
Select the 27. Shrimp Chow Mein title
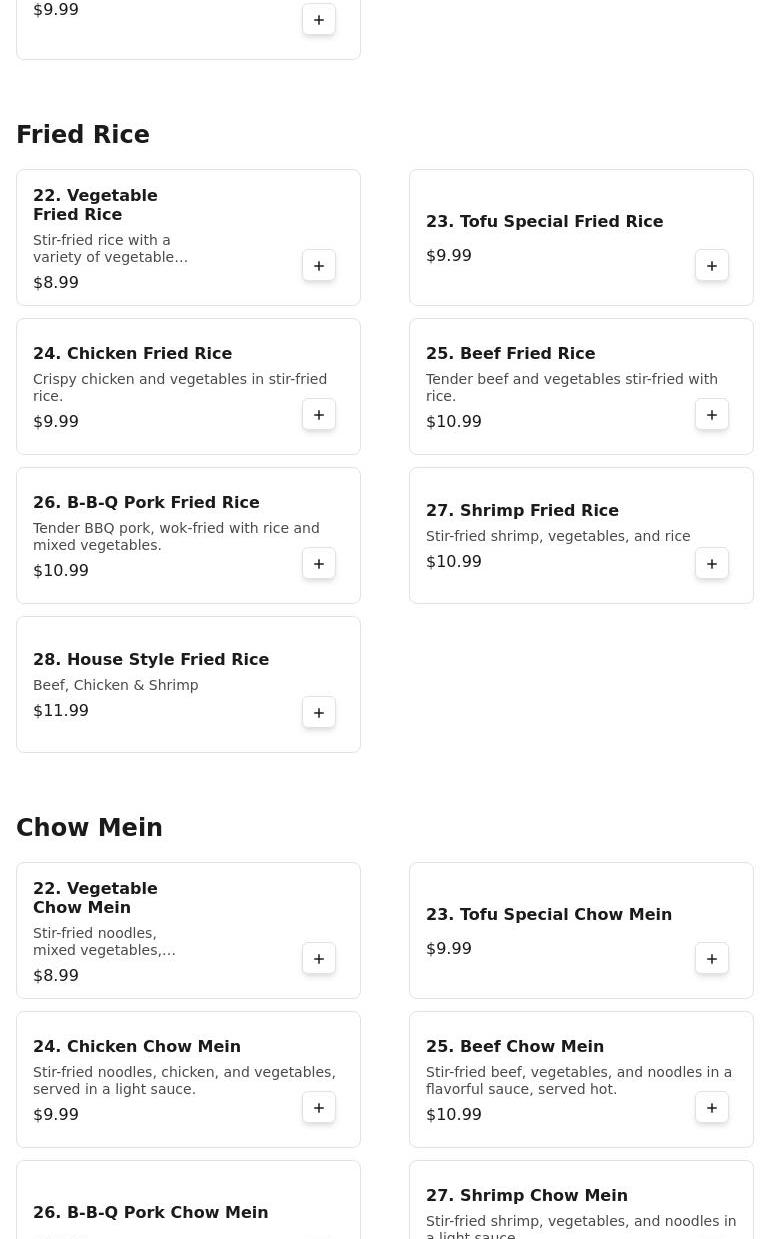coord(527,1196)
